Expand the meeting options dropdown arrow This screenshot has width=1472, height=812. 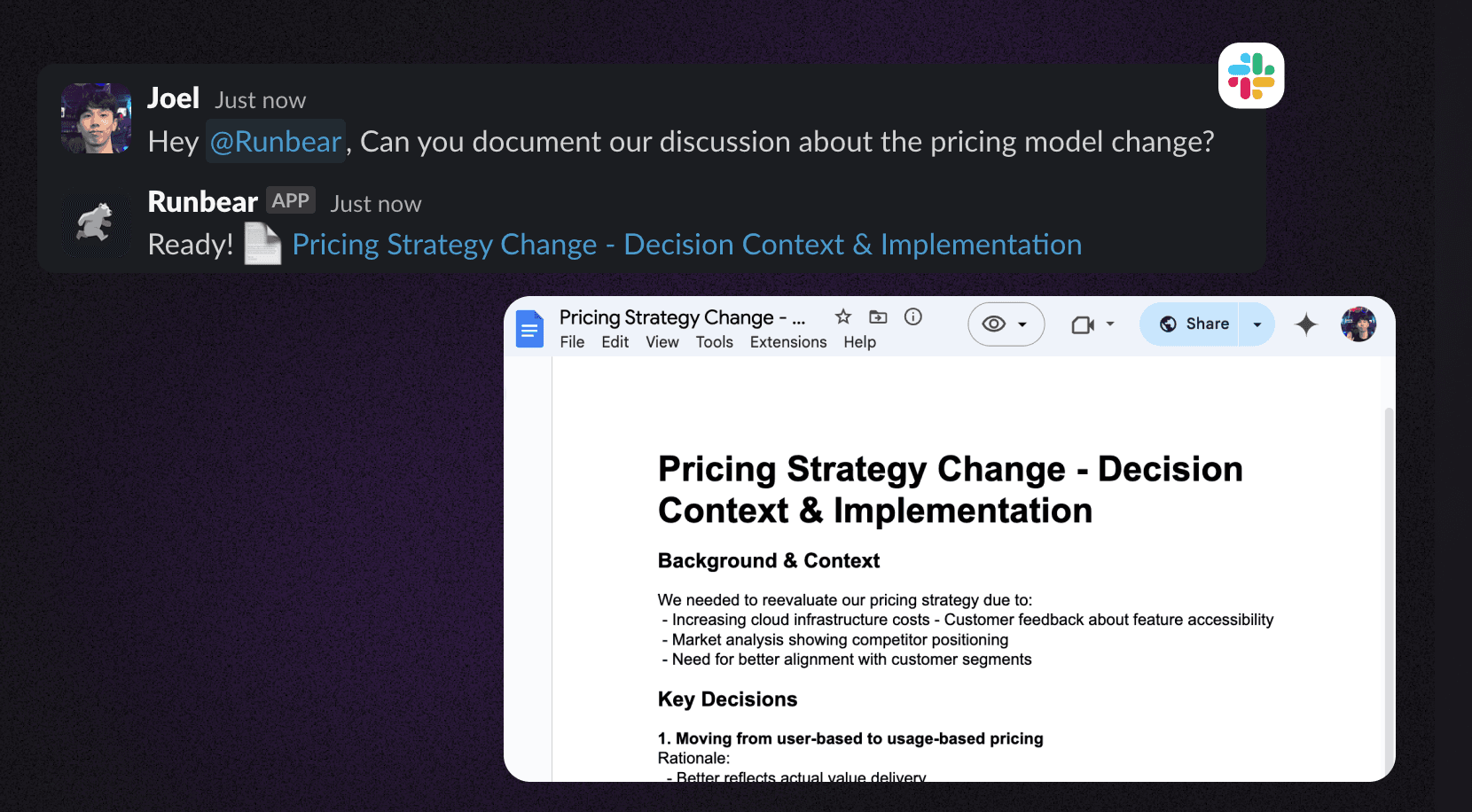pos(1110,324)
